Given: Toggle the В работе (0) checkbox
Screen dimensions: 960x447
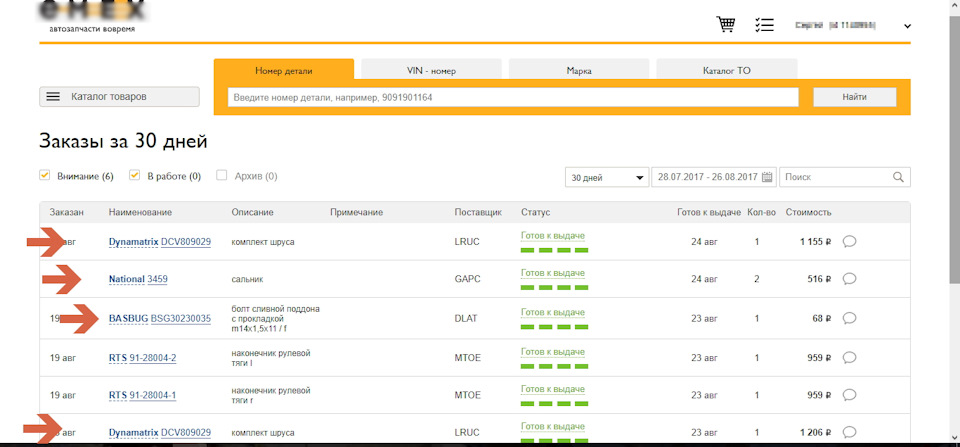Looking at the screenshot, I should pos(134,175).
